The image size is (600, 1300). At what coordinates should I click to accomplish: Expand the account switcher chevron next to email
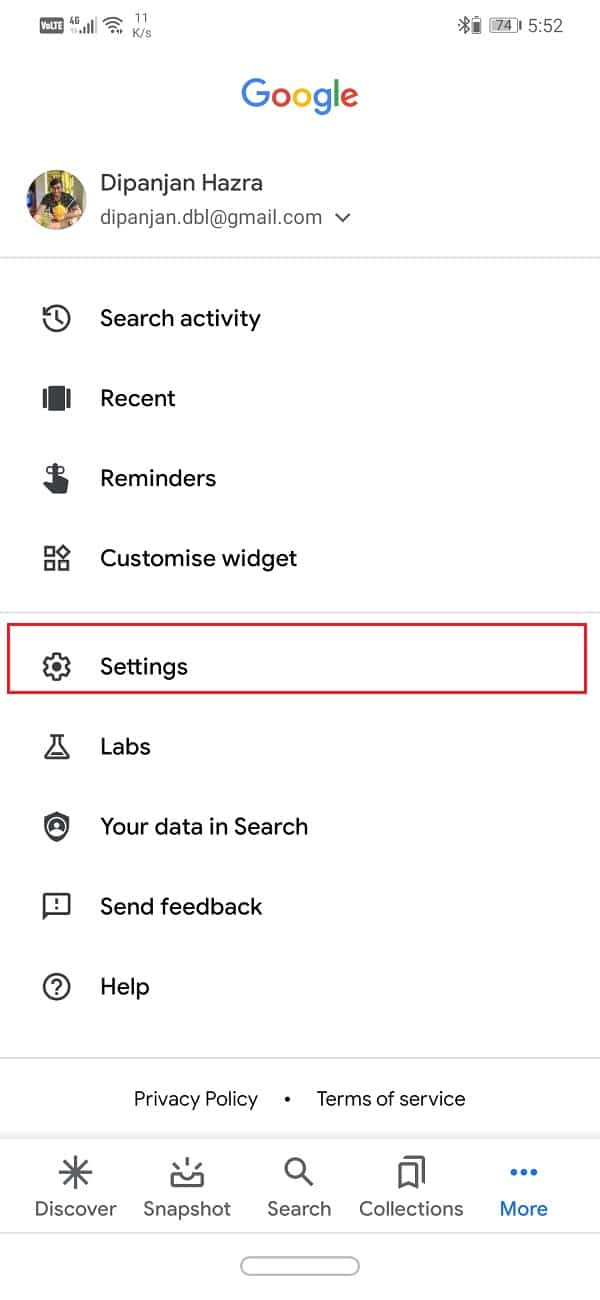pyautogui.click(x=343, y=217)
